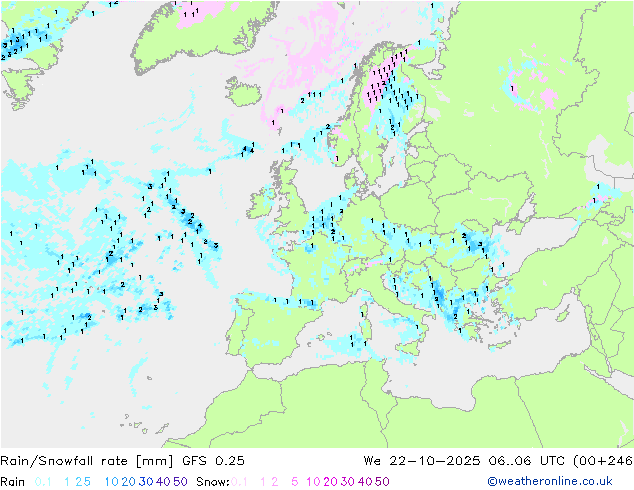Click the Snow legend value 2
634x490 pixels.
[x=275, y=482]
